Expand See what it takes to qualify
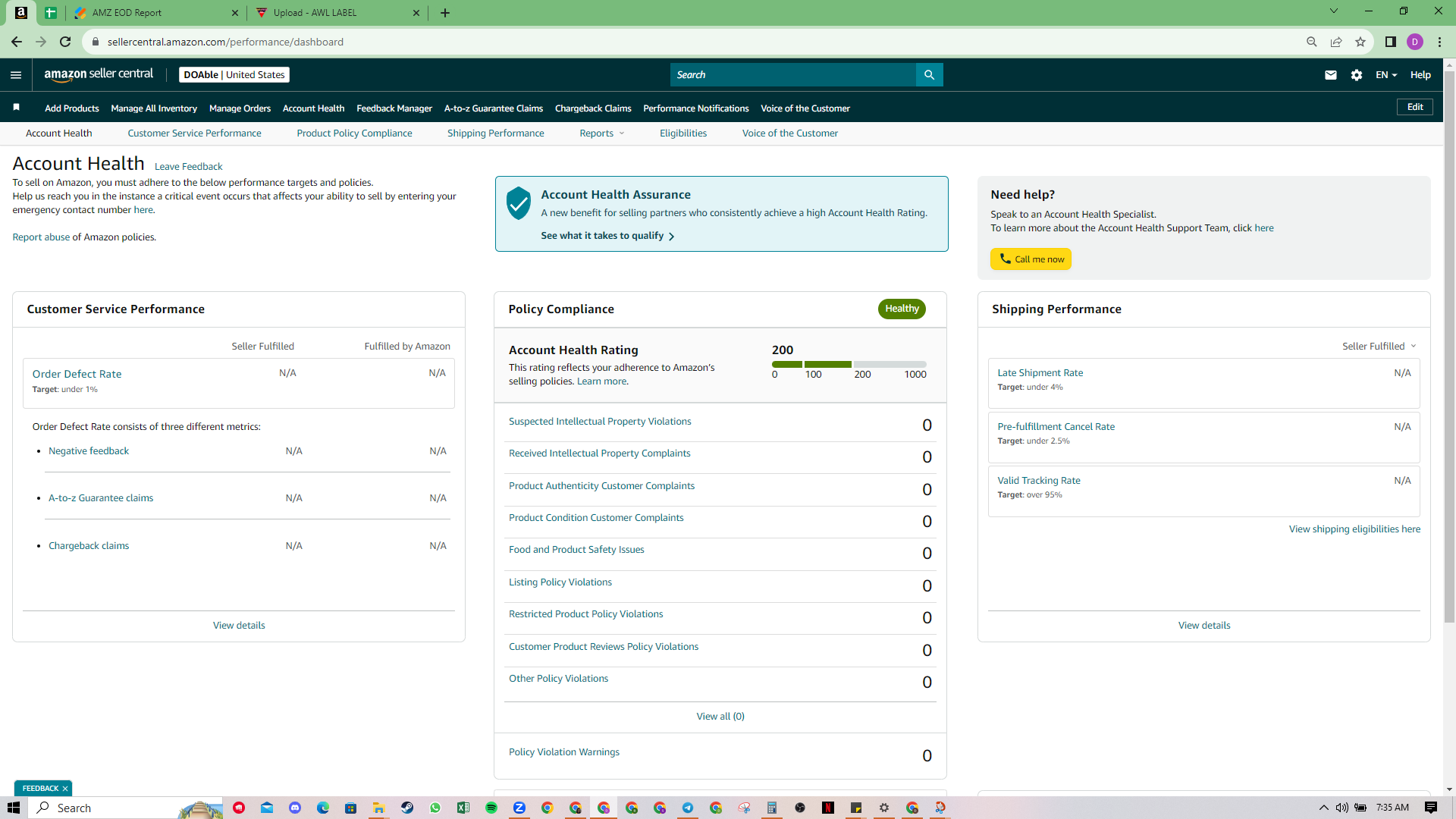Image resolution: width=1456 pixels, height=819 pixels. (x=607, y=236)
